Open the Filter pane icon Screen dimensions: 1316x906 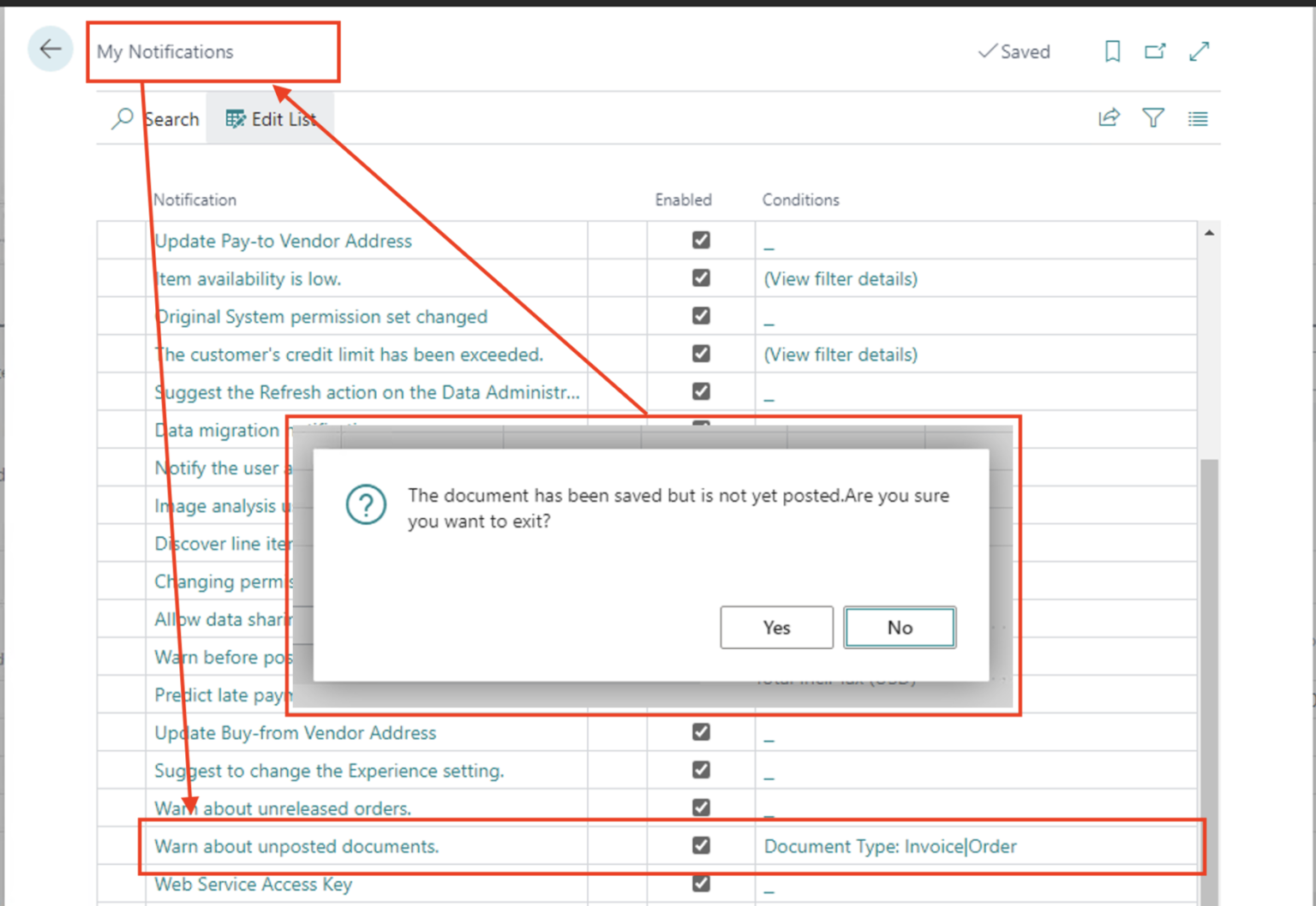1153,117
